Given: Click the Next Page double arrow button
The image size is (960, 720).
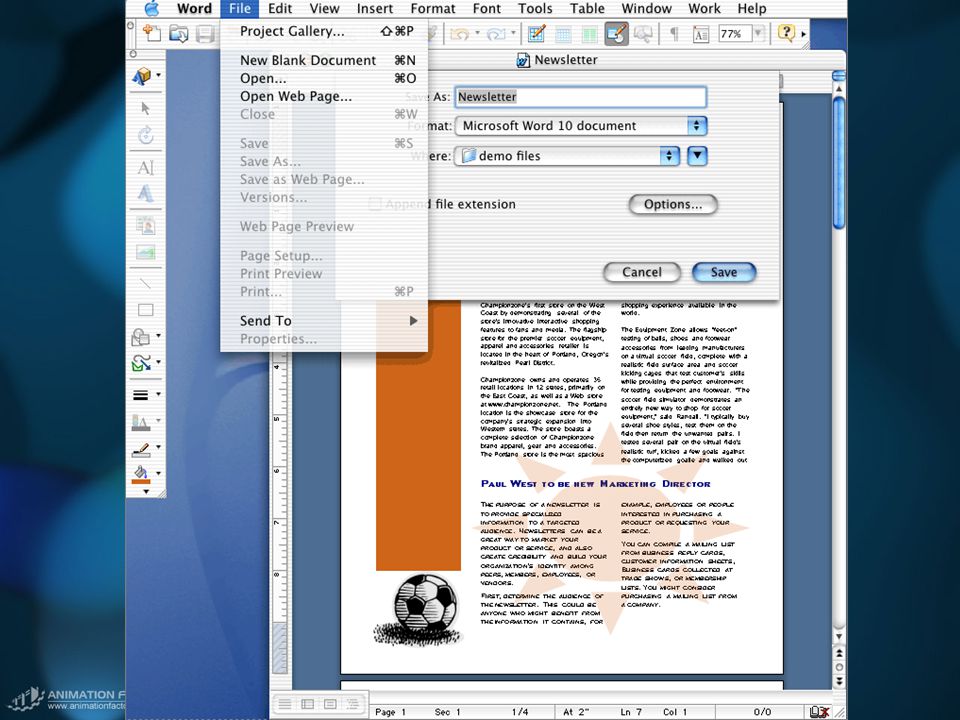Looking at the screenshot, I should pos(839,681).
